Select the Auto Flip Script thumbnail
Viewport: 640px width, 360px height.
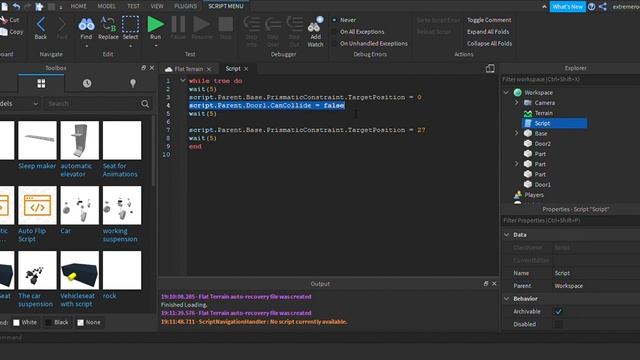click(37, 205)
